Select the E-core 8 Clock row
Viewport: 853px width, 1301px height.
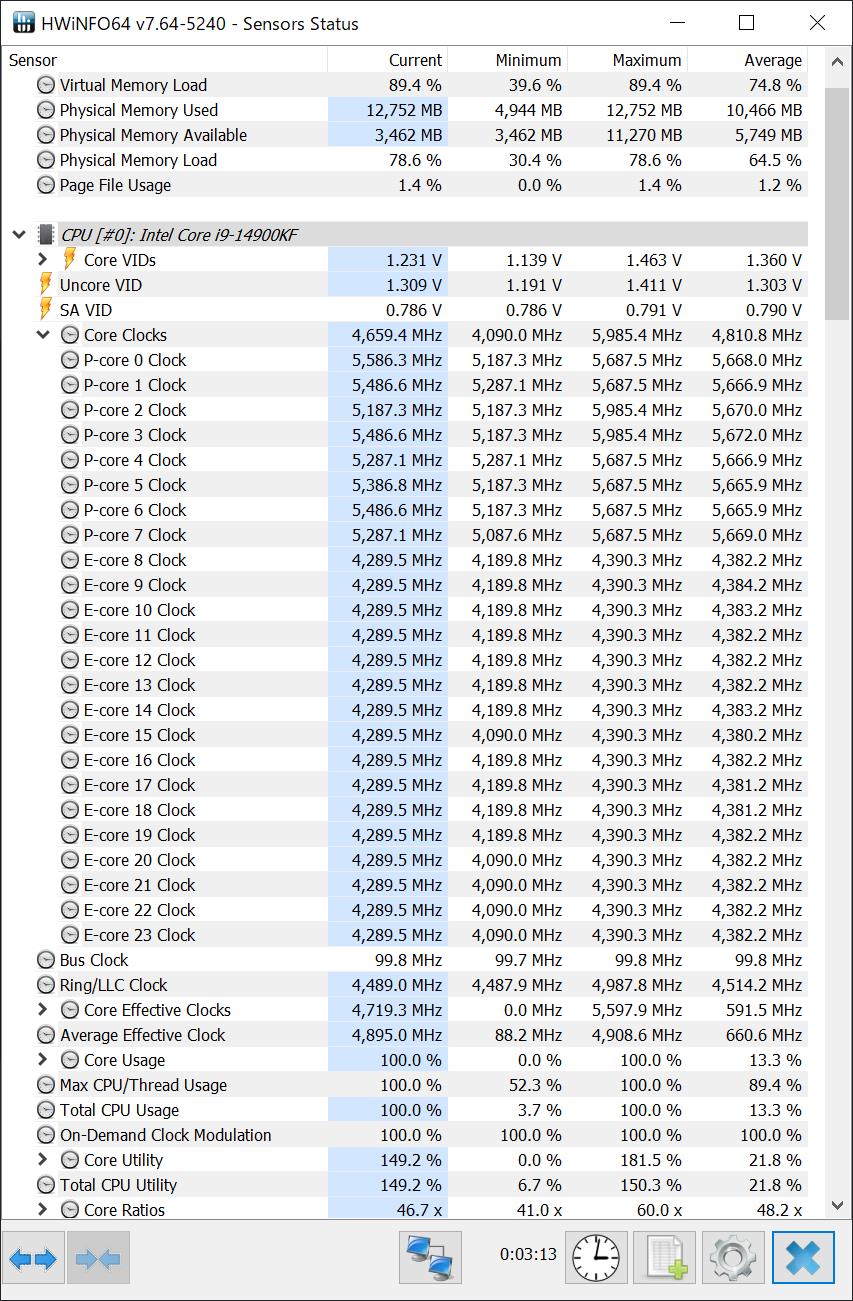(405, 560)
